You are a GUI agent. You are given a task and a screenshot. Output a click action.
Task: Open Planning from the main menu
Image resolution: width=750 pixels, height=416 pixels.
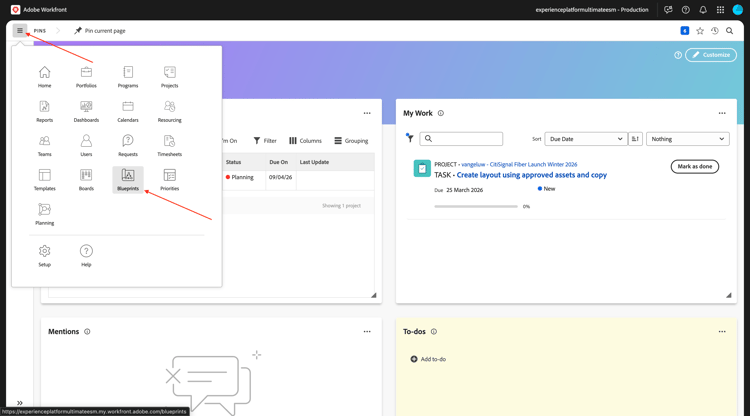coord(44,214)
